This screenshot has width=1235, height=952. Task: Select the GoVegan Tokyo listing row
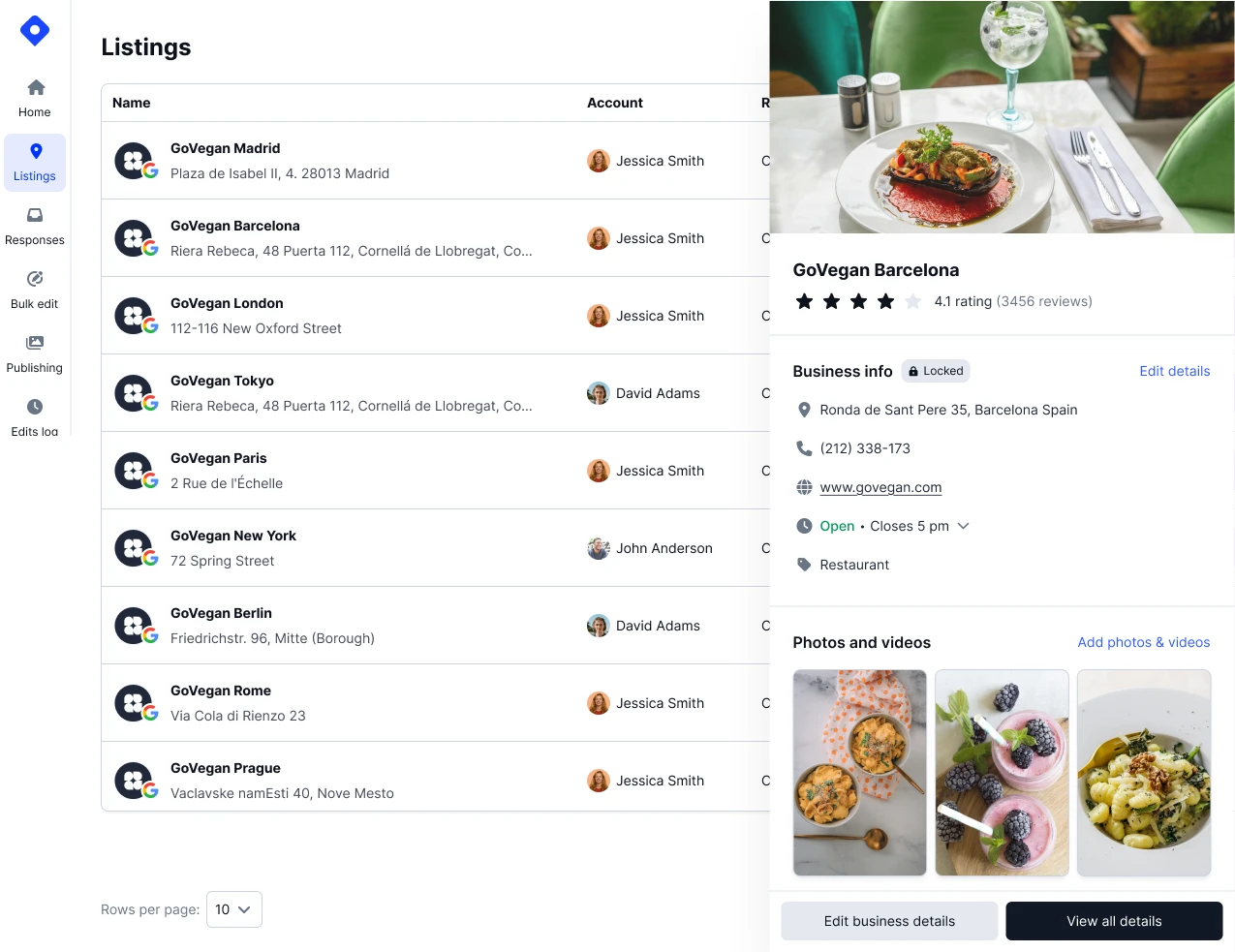tap(387, 392)
